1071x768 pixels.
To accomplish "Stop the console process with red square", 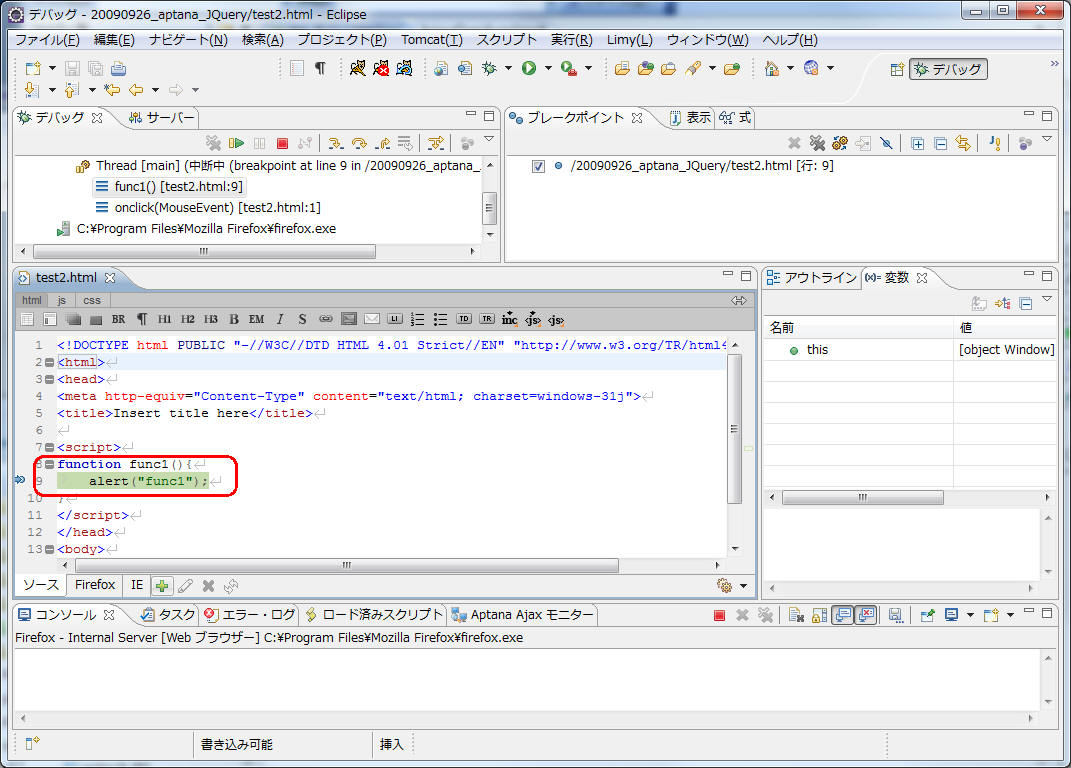I will (x=719, y=615).
